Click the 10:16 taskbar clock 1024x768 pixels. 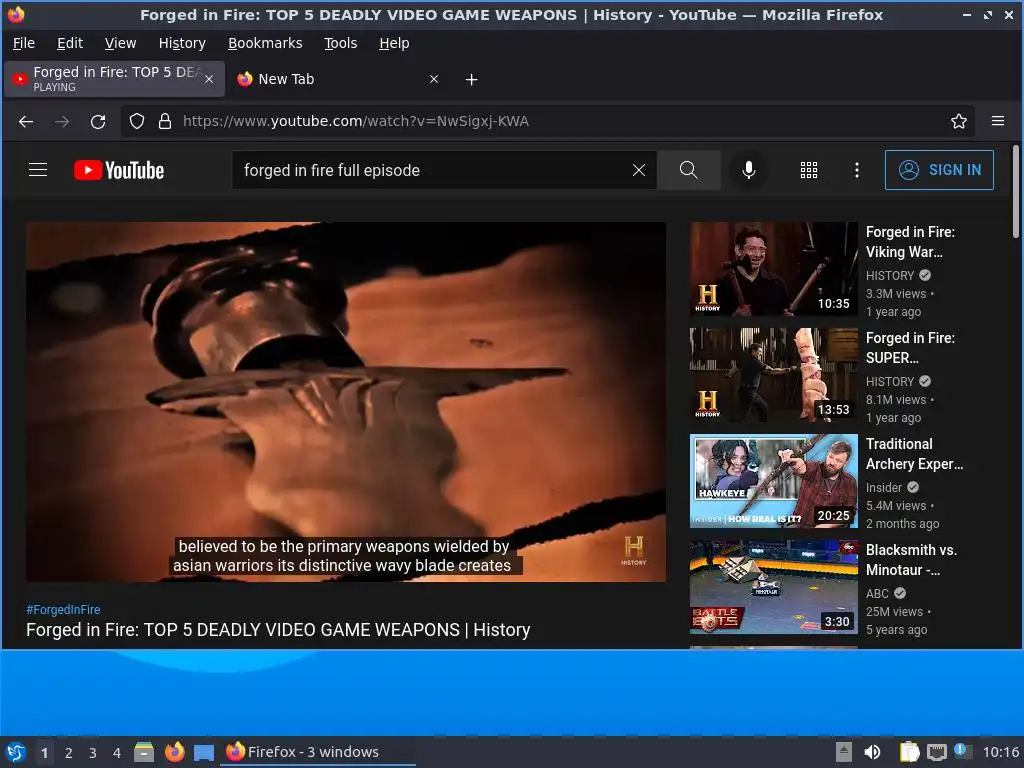point(1000,752)
